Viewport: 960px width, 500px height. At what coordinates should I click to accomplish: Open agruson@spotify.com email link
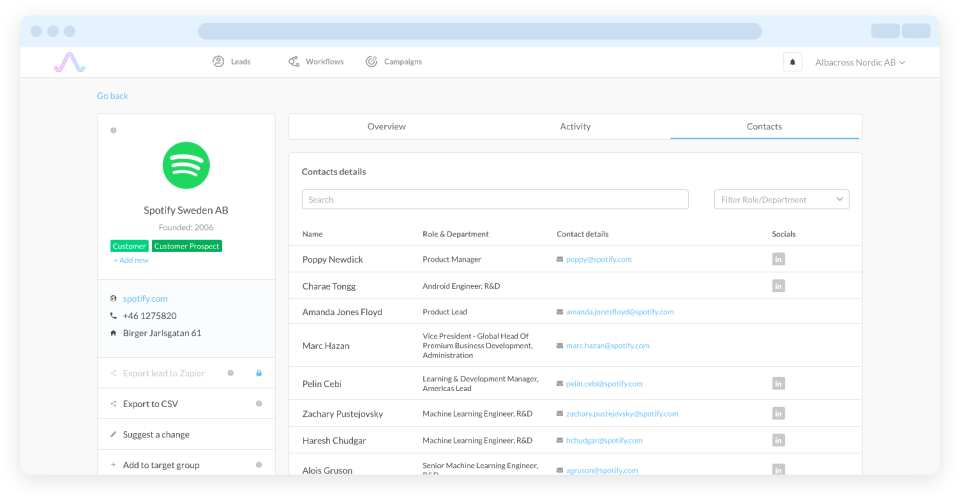coord(602,471)
